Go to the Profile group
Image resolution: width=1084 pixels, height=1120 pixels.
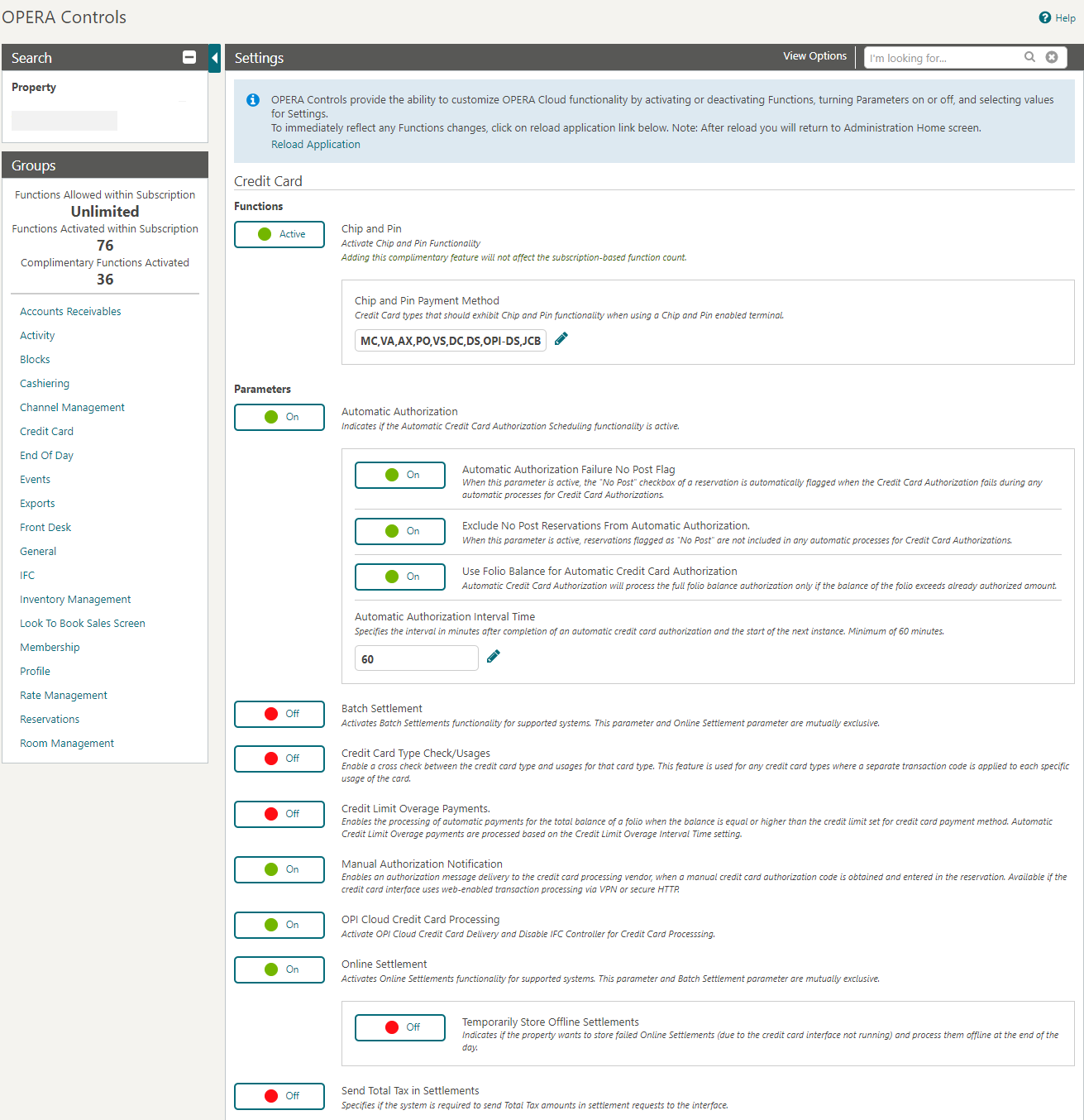pos(35,672)
